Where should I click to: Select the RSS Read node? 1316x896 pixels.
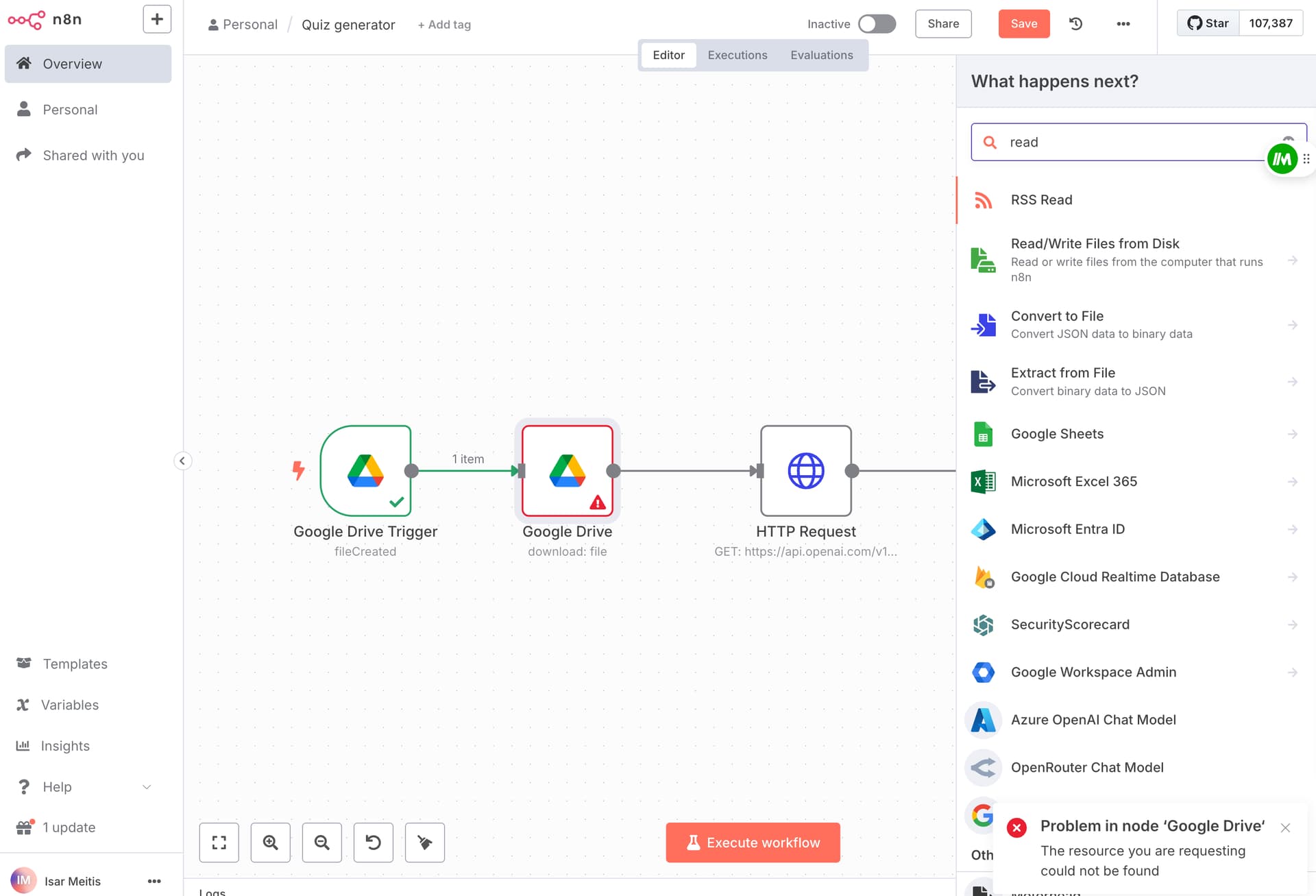pyautogui.click(x=1136, y=200)
